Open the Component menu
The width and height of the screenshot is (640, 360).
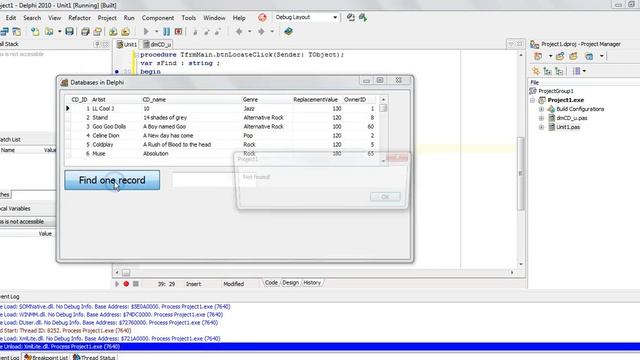158,18
